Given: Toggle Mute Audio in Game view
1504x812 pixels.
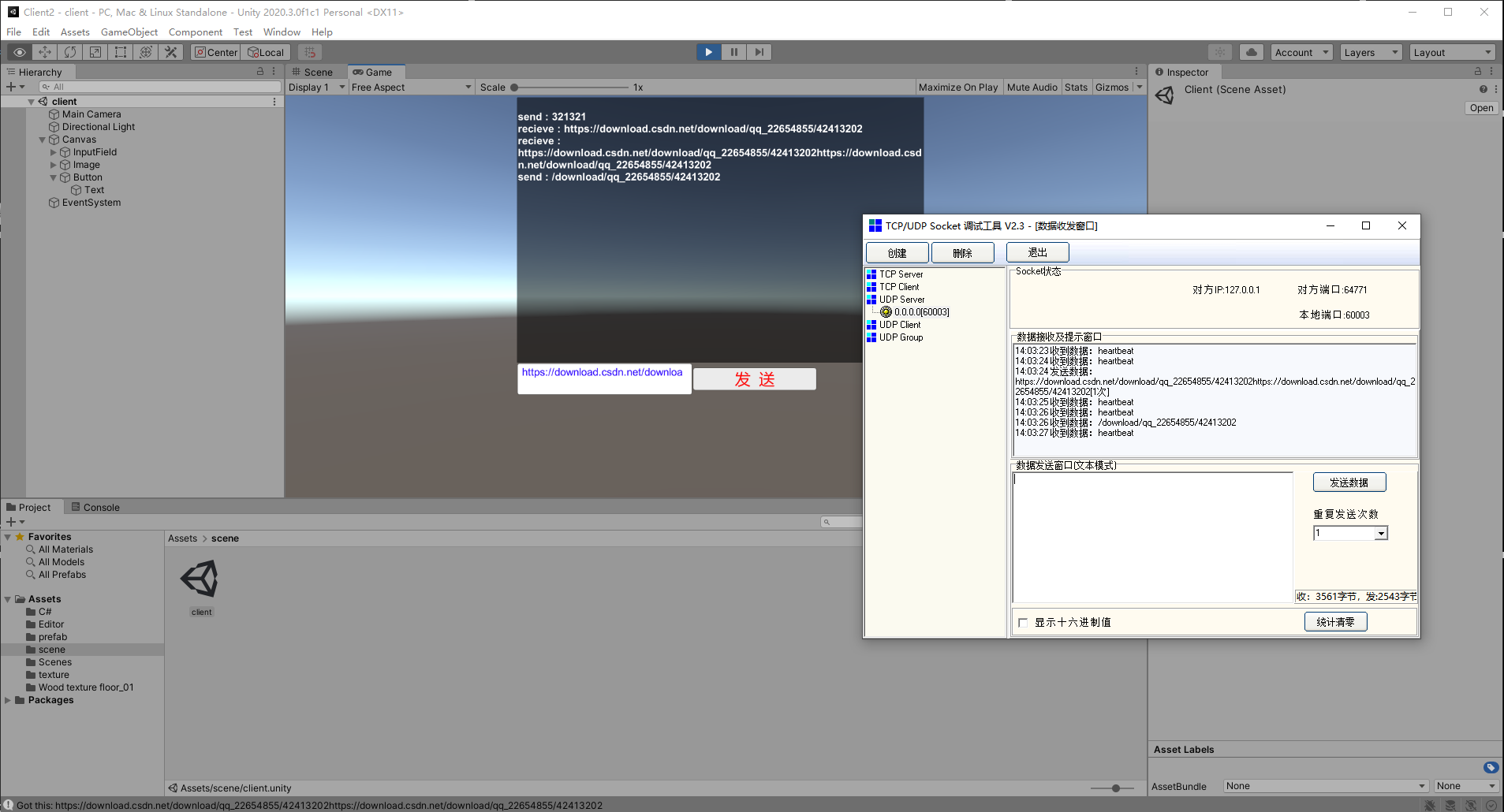Looking at the screenshot, I should pos(1032,88).
